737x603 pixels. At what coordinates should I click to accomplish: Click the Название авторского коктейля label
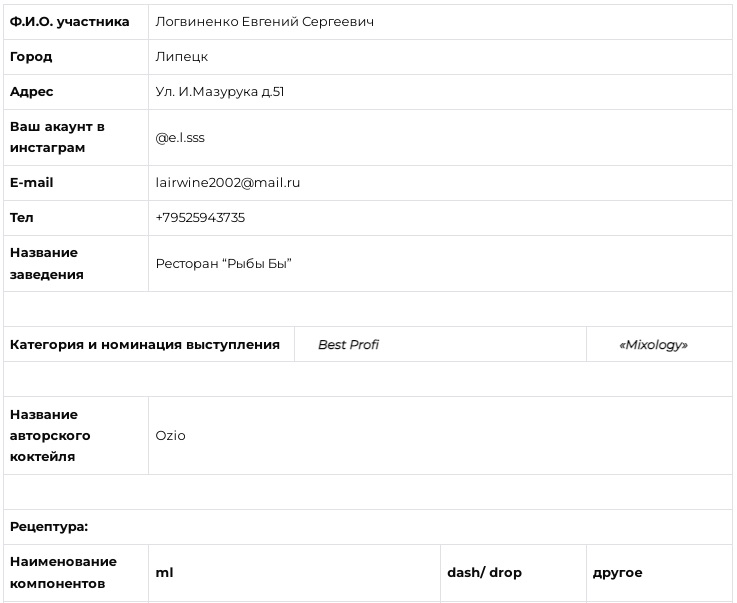[50, 436]
